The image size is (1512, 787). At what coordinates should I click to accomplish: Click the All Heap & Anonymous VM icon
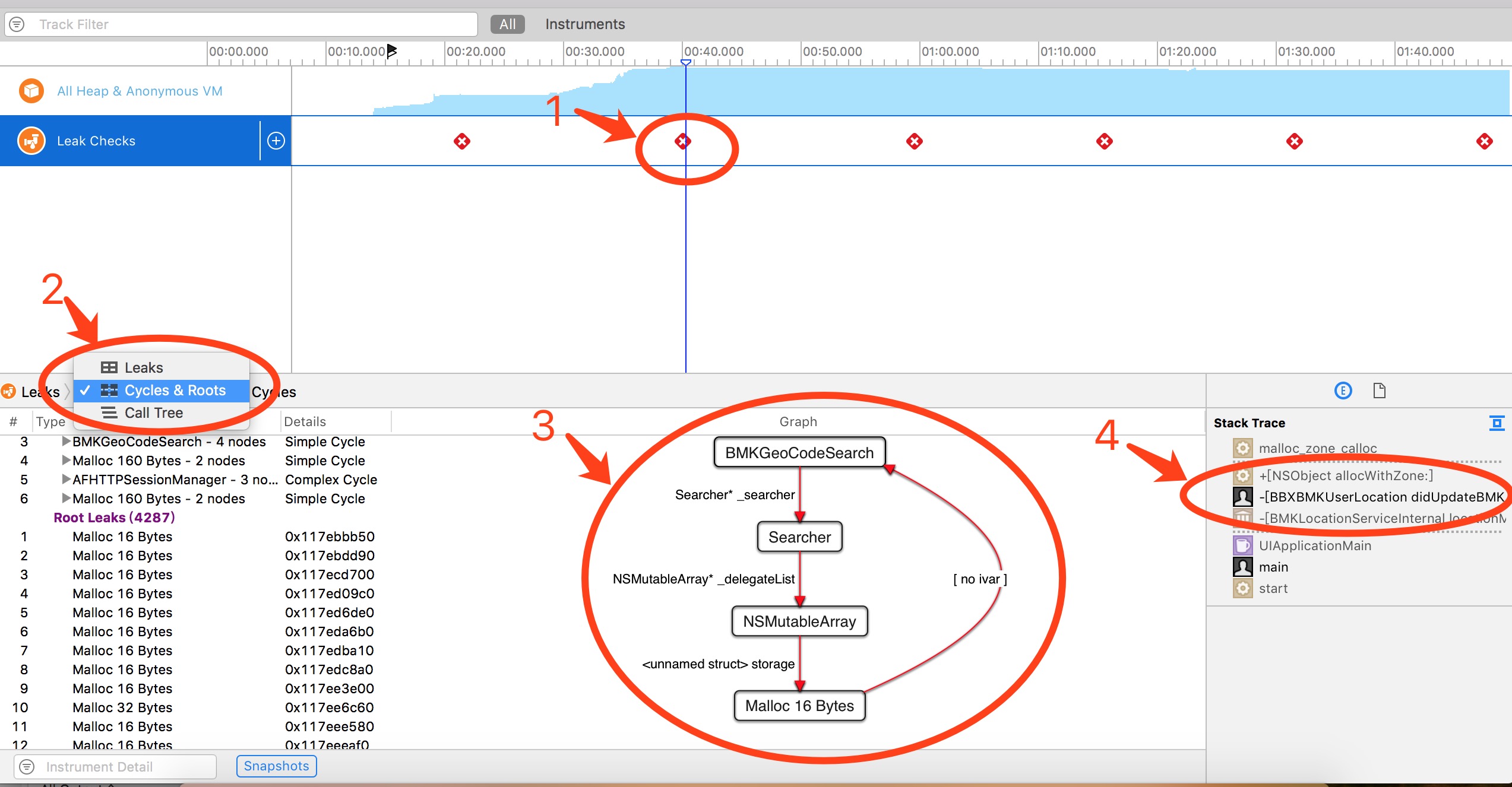pos(31,91)
